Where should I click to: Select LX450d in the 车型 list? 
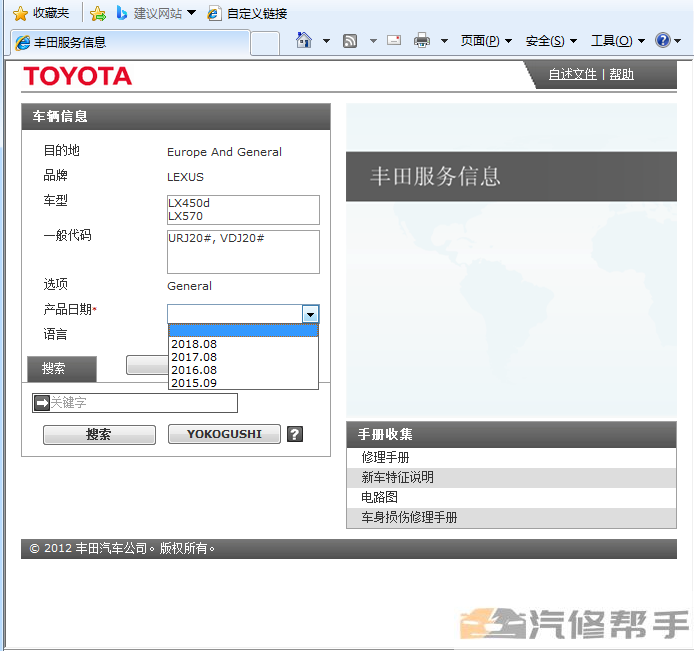pyautogui.click(x=243, y=203)
